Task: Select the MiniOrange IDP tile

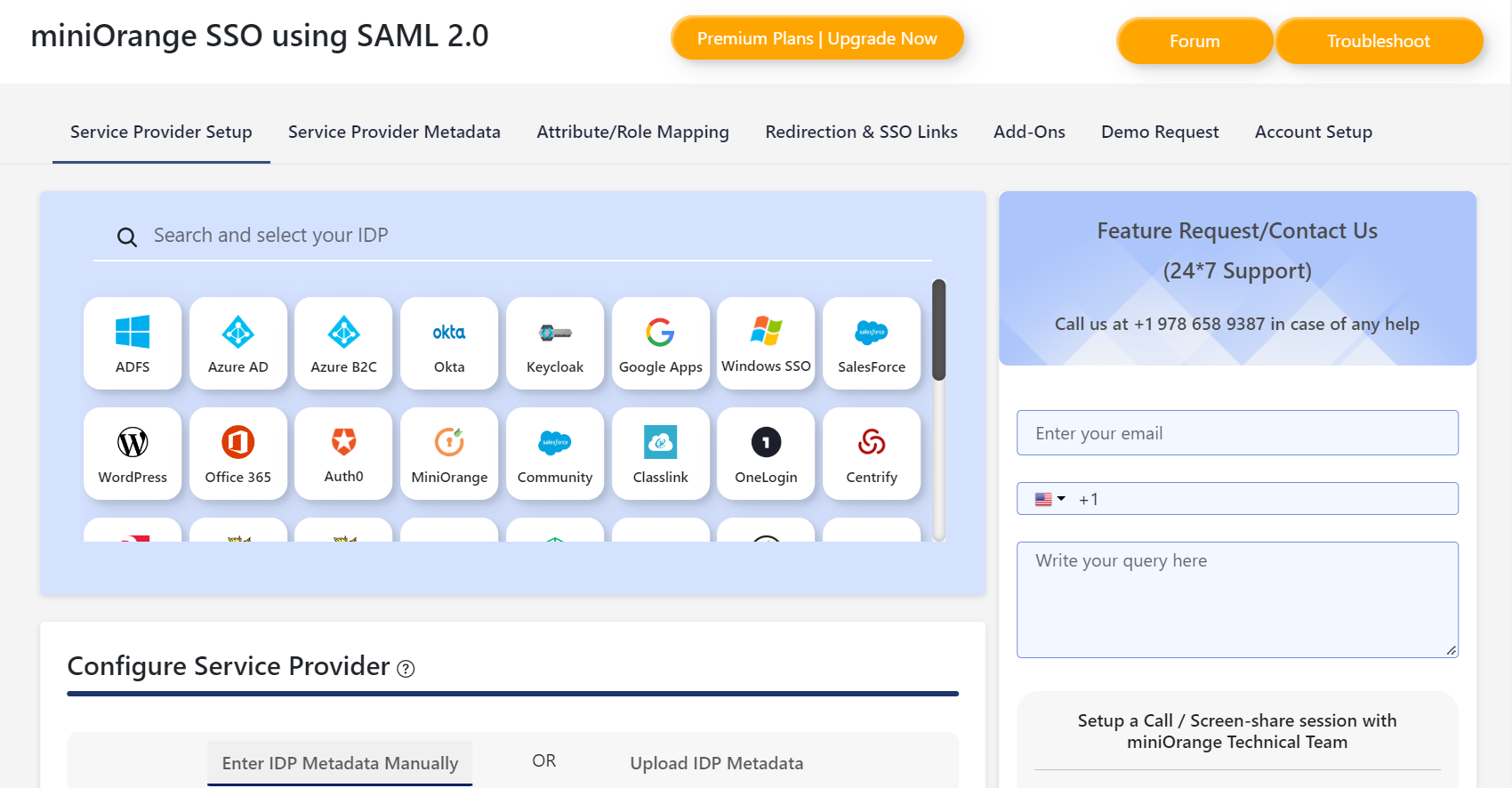Action: pyautogui.click(x=449, y=454)
